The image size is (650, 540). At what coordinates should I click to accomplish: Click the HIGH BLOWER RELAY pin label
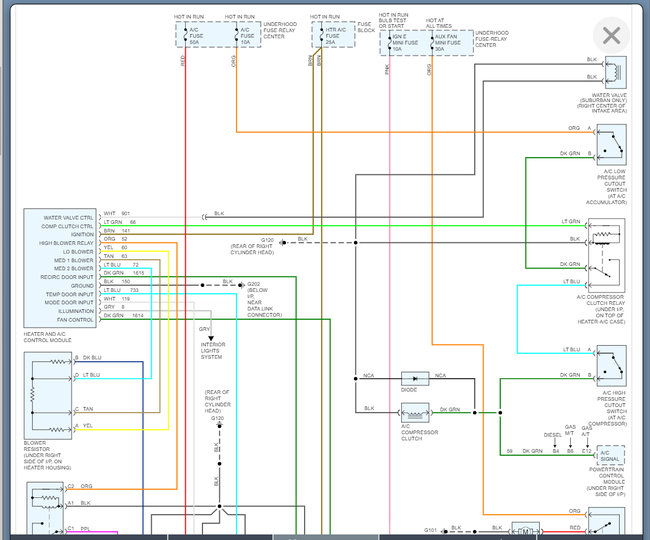pyautogui.click(x=66, y=243)
